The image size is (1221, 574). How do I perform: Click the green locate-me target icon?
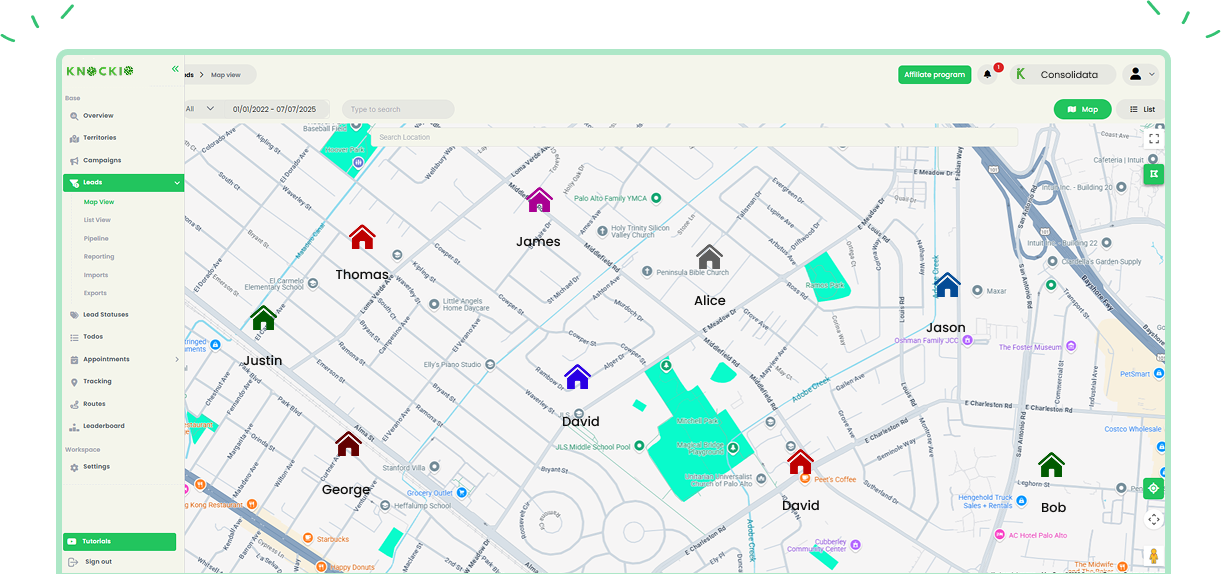coord(1154,488)
